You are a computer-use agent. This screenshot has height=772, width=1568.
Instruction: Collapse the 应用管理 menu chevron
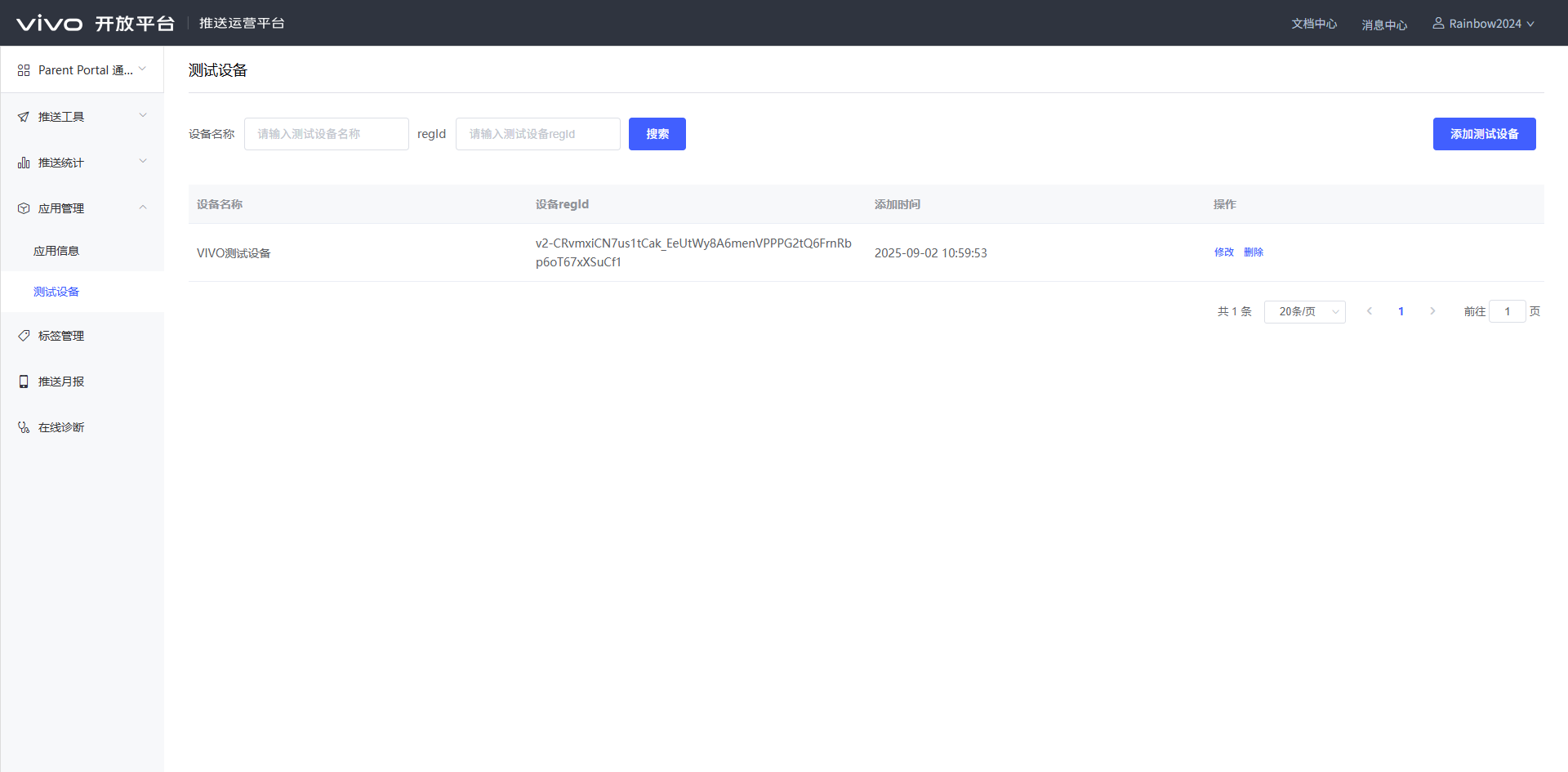click(x=143, y=208)
